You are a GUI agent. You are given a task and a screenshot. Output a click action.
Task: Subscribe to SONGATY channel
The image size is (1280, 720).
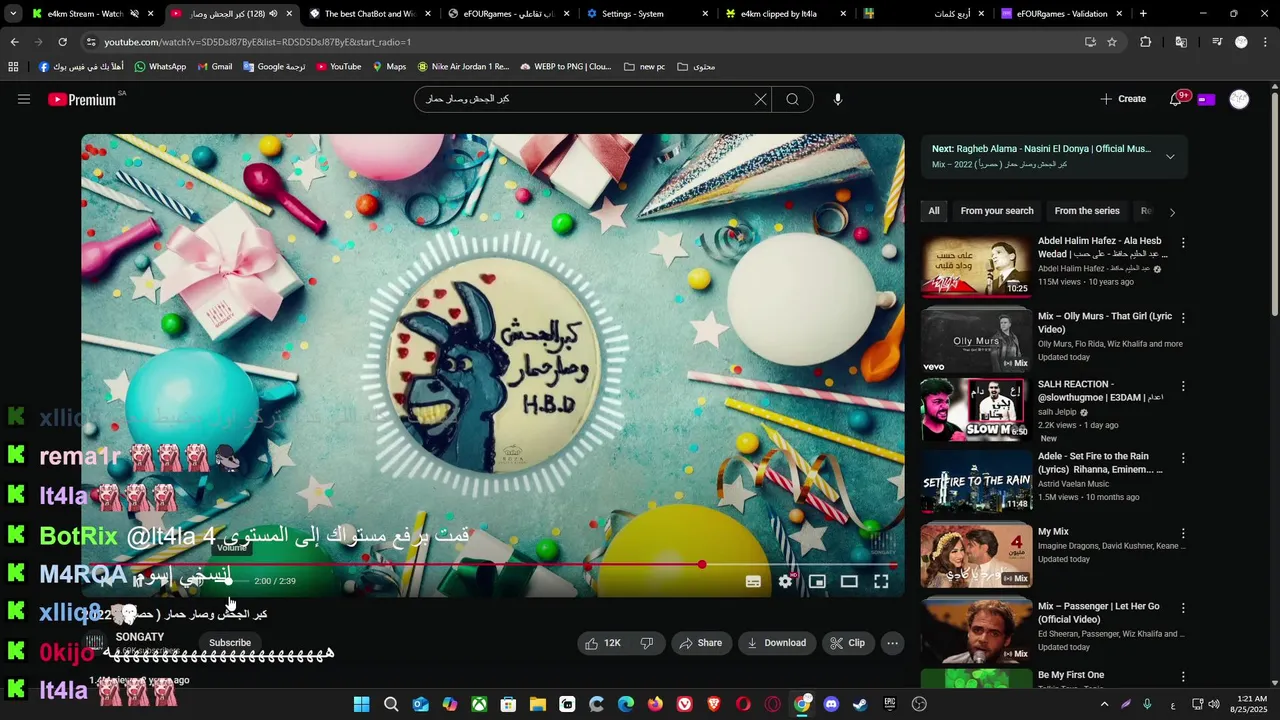click(230, 643)
